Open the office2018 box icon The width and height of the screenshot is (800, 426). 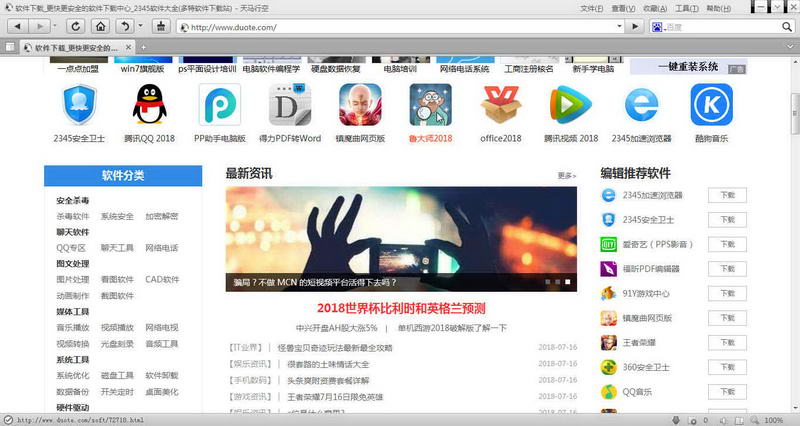coord(501,105)
